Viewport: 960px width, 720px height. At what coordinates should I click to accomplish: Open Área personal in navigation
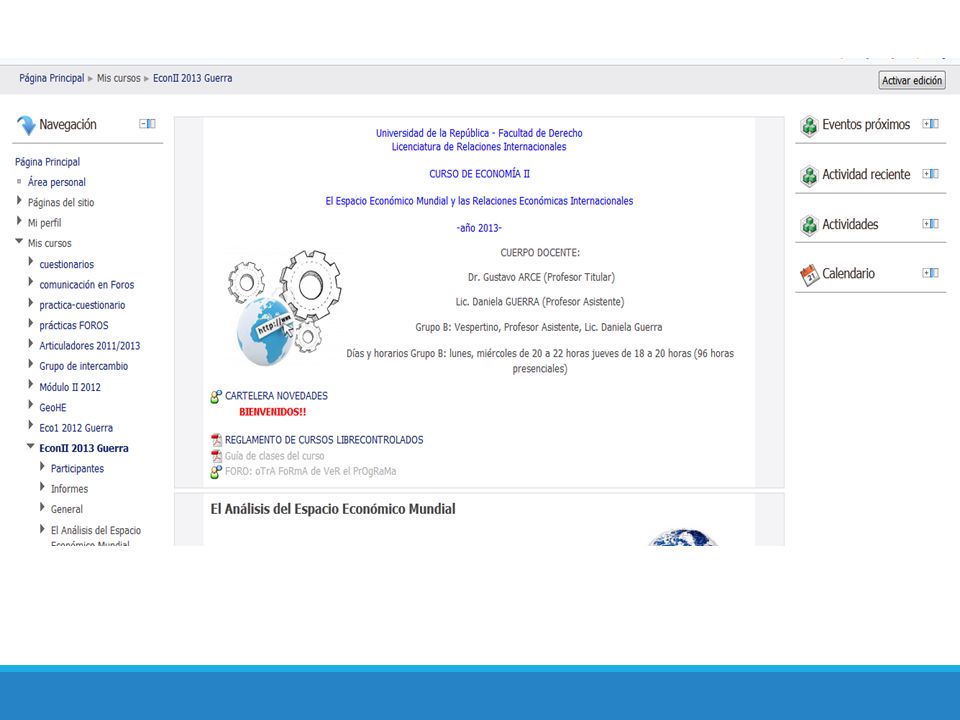coord(56,182)
